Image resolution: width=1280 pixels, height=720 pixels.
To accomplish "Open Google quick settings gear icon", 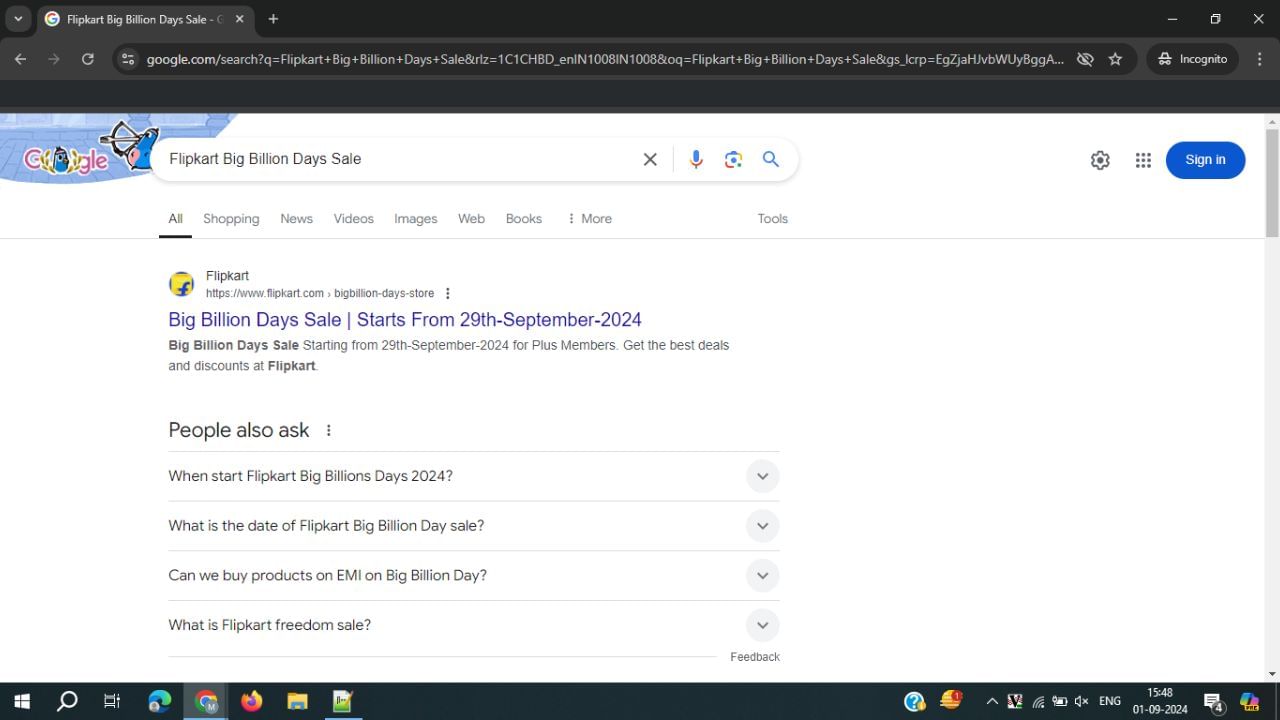I will pos(1100,160).
